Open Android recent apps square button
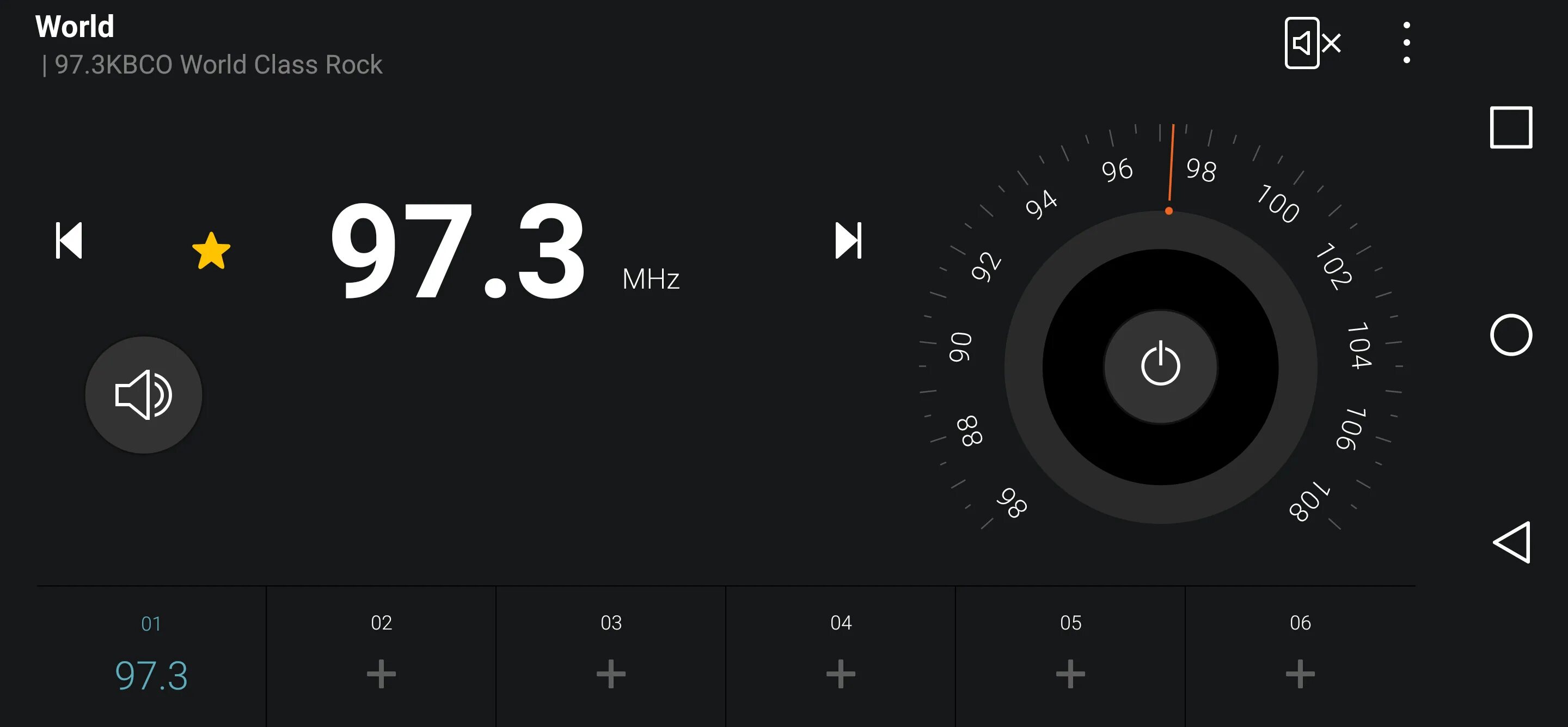Viewport: 1568px width, 727px height. click(1511, 127)
